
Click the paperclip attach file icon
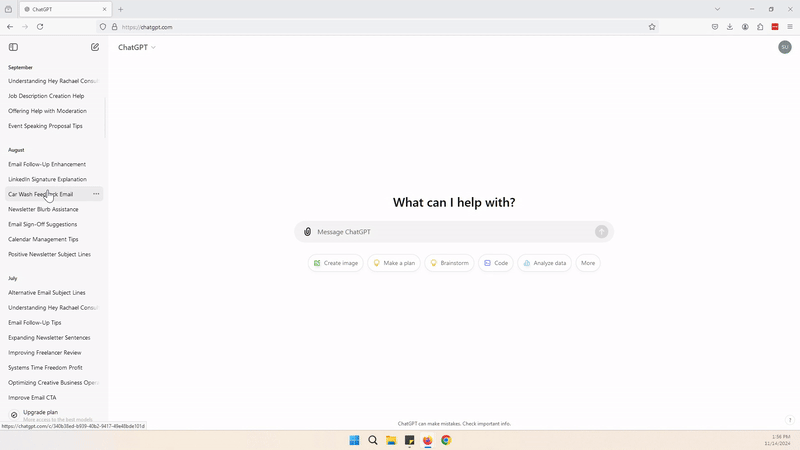tap(307, 232)
